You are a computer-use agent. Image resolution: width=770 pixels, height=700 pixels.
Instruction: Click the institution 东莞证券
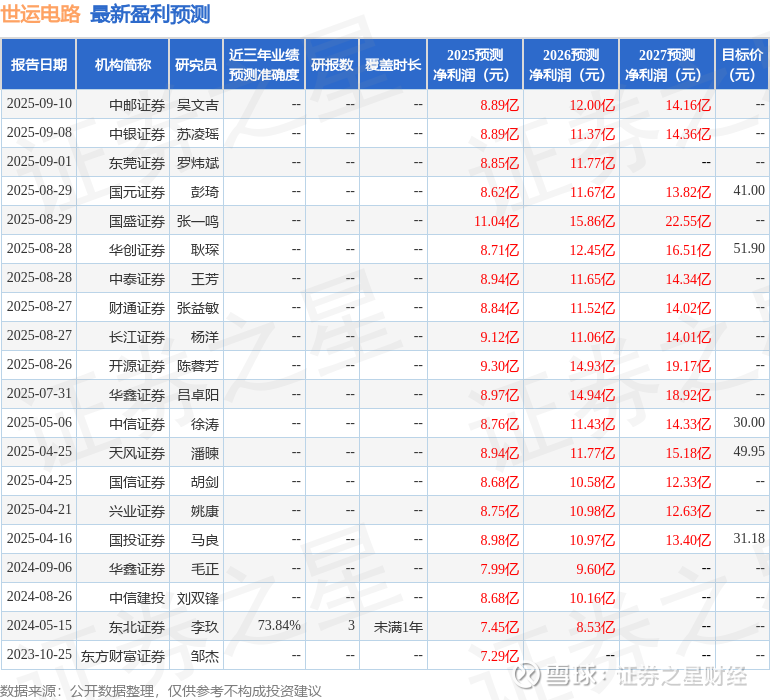(x=137, y=163)
